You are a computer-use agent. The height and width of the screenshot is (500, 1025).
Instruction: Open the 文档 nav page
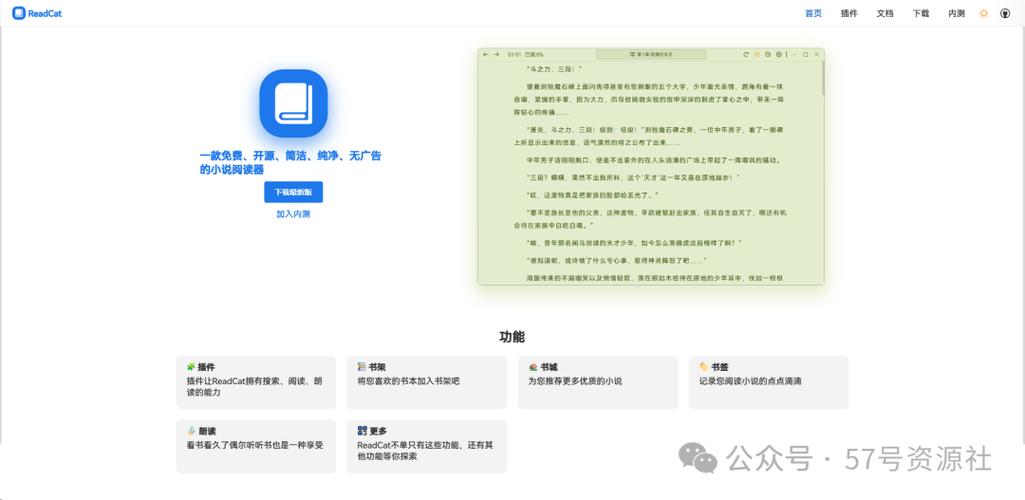[884, 13]
